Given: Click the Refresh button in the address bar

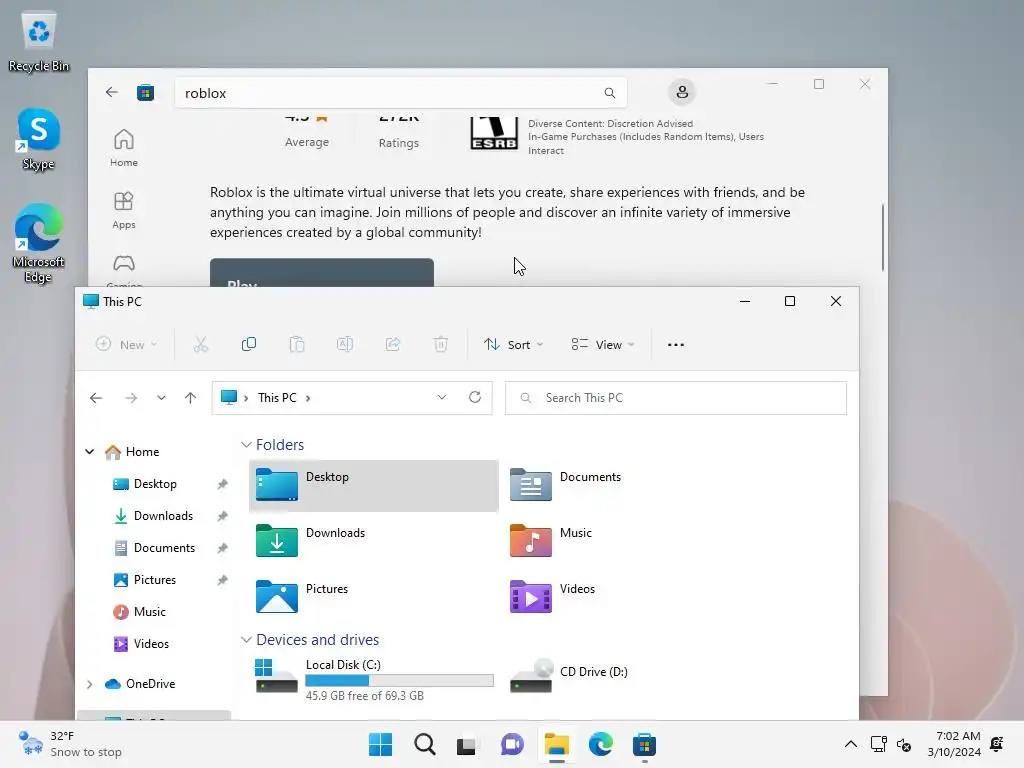Looking at the screenshot, I should click(475, 397).
